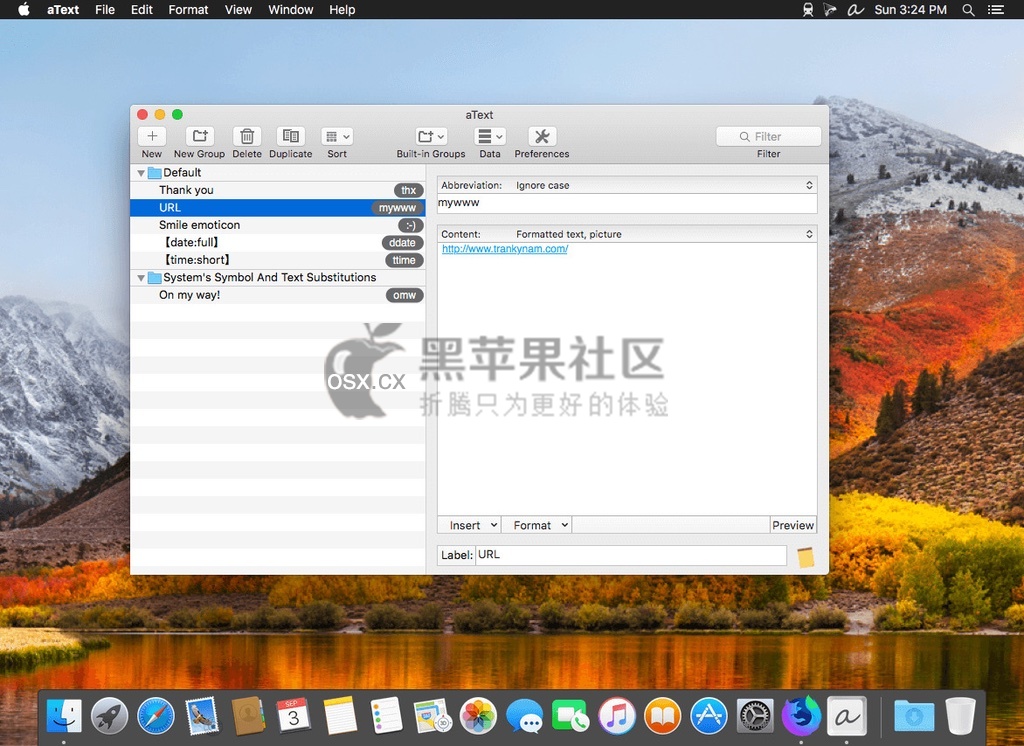
Task: Select the URL snippet row
Action: [278, 208]
